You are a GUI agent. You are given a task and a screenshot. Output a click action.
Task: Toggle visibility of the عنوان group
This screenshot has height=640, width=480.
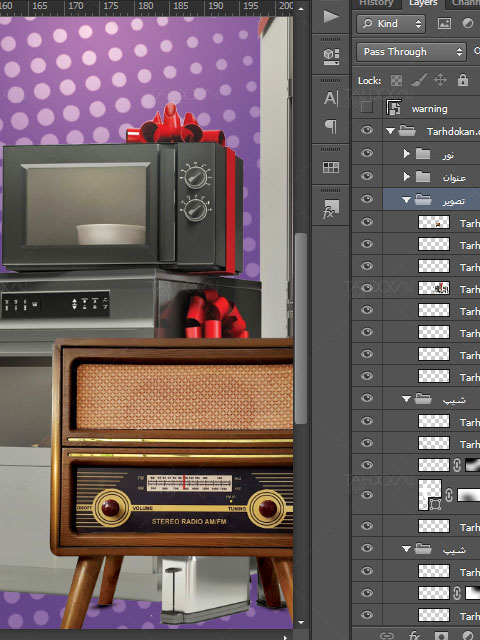[367, 176]
